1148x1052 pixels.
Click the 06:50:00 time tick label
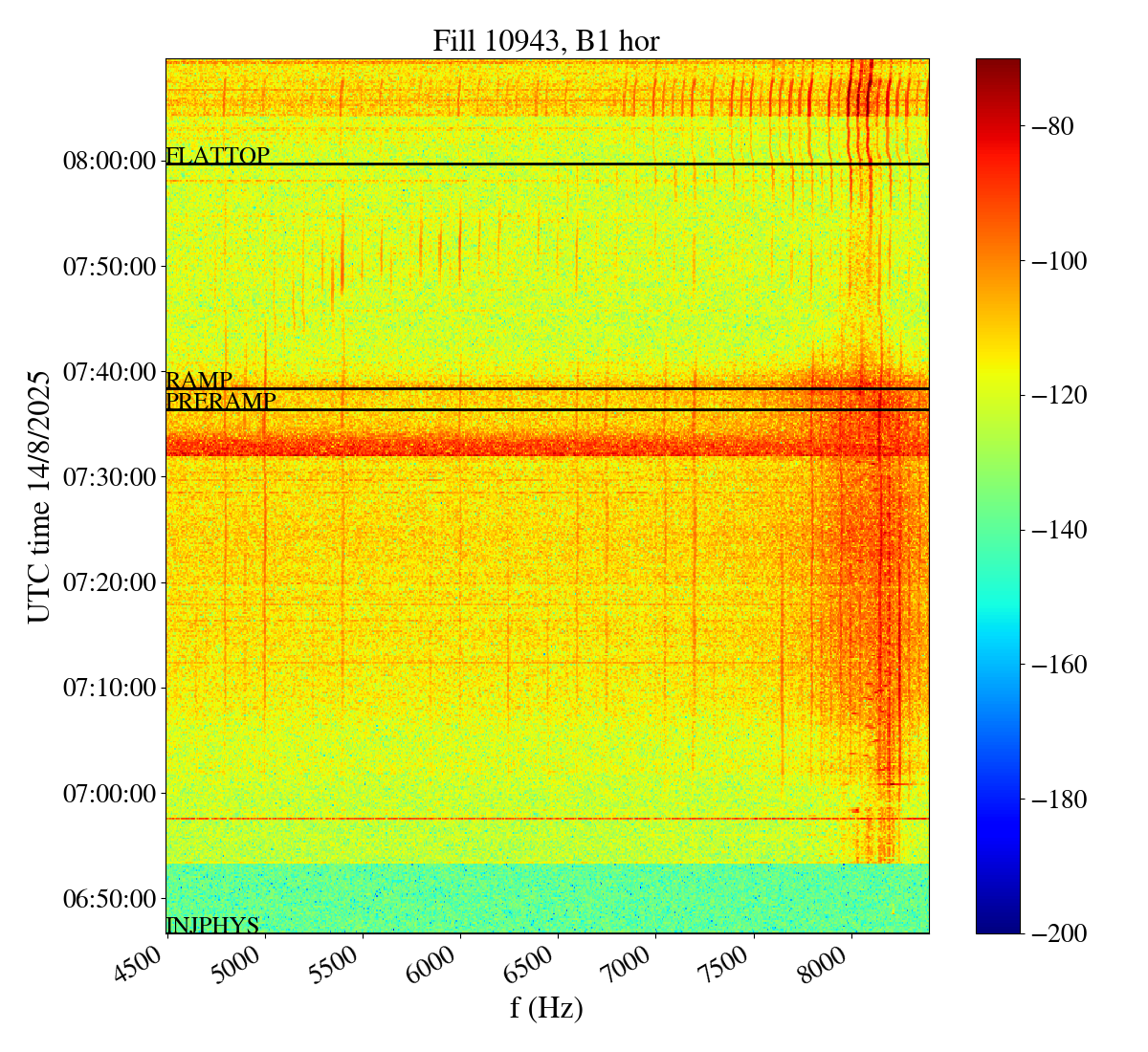pyautogui.click(x=109, y=899)
